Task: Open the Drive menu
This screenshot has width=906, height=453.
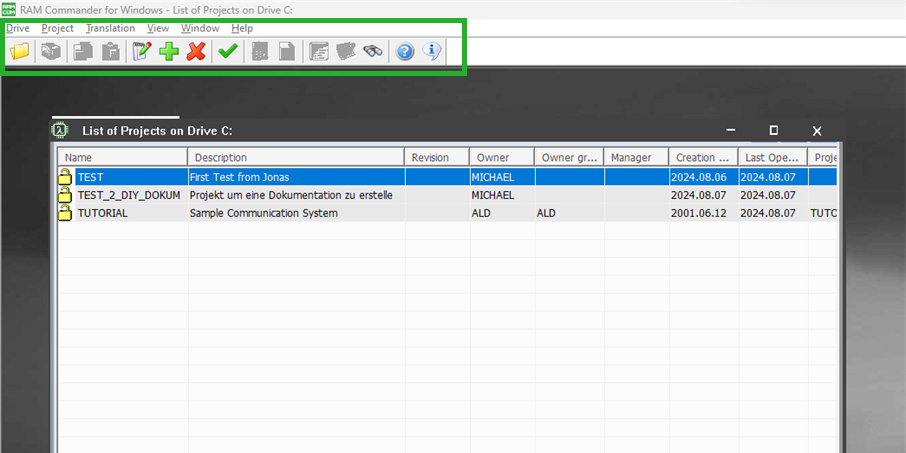Action: click(x=18, y=28)
